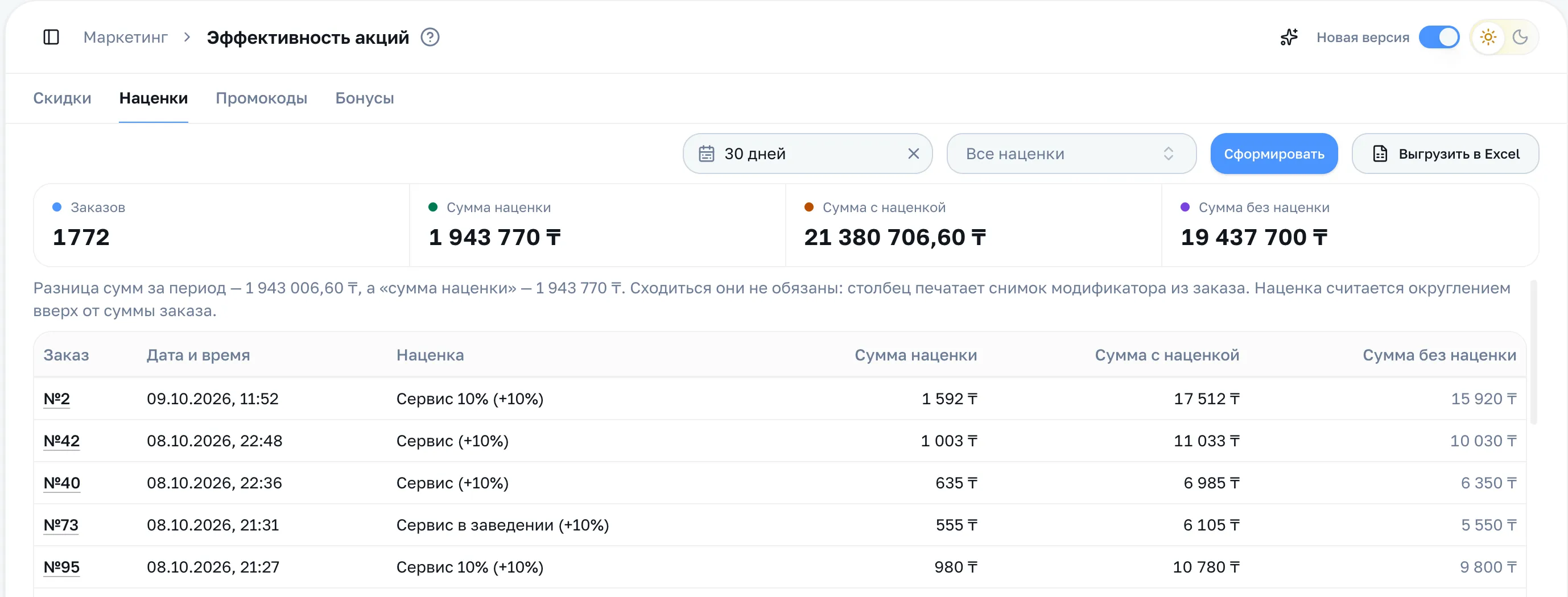This screenshot has width=1568, height=597.
Task: Click the vertical scrollbar of the table
Action: click(1533, 353)
